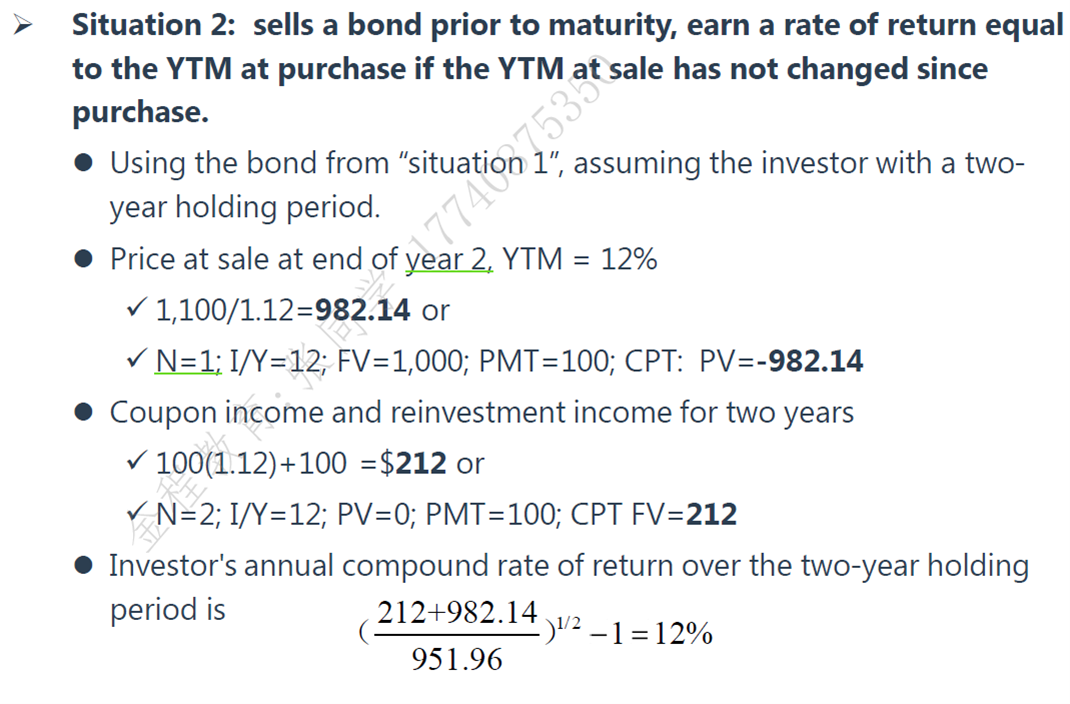Click the bullet dot before 'Price at sale'

[x=84, y=259]
